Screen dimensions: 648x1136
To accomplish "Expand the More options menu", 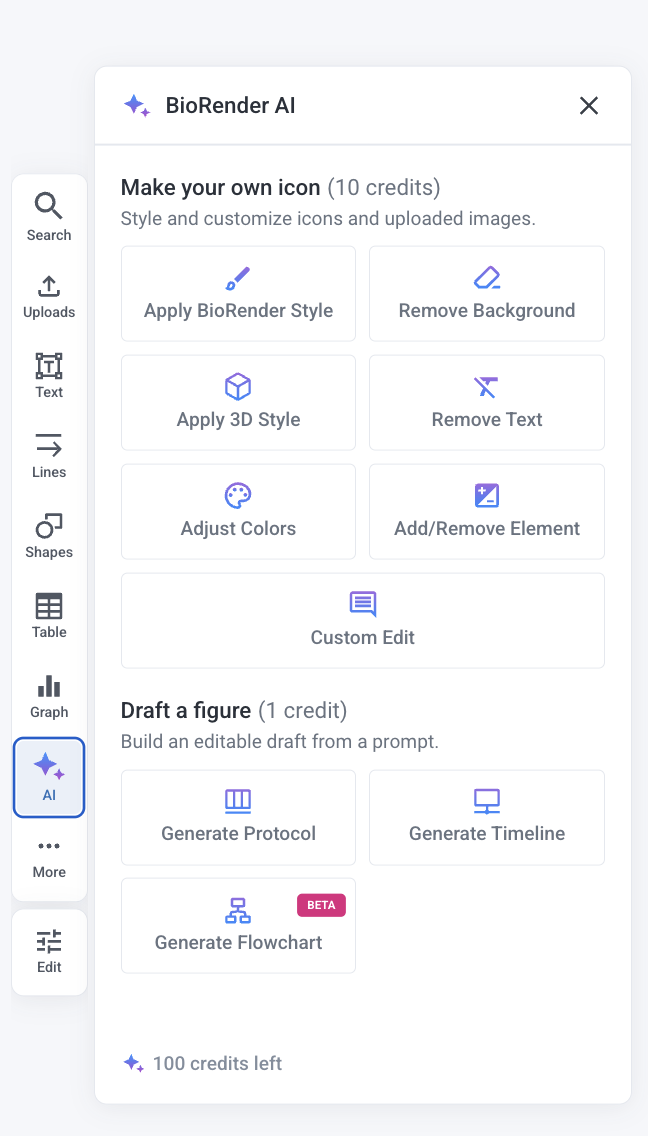I will click(x=49, y=857).
